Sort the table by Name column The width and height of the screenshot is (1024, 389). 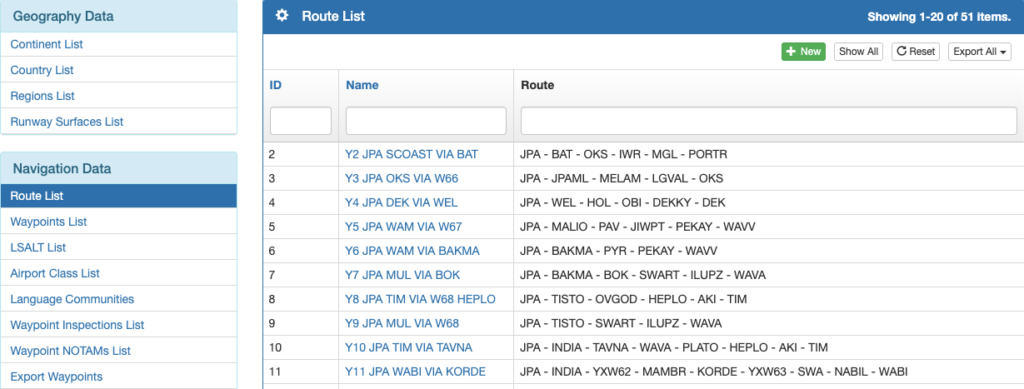click(x=362, y=85)
